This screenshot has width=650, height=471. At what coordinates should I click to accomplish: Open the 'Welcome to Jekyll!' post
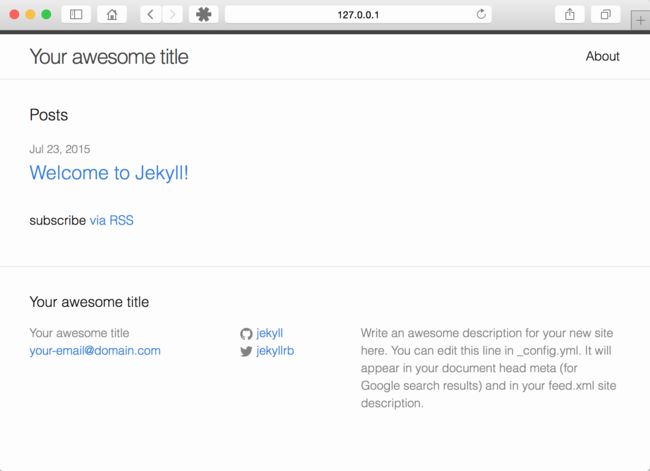click(109, 172)
